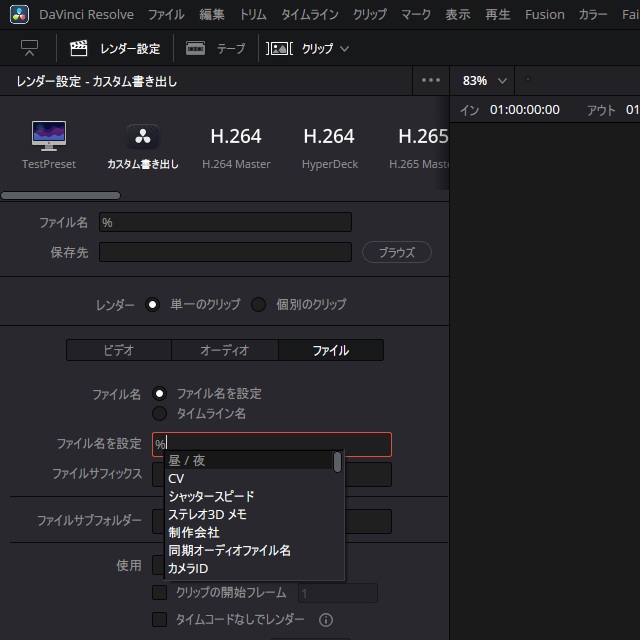
Task: Select the TestPreset render preset
Action: click(x=49, y=144)
